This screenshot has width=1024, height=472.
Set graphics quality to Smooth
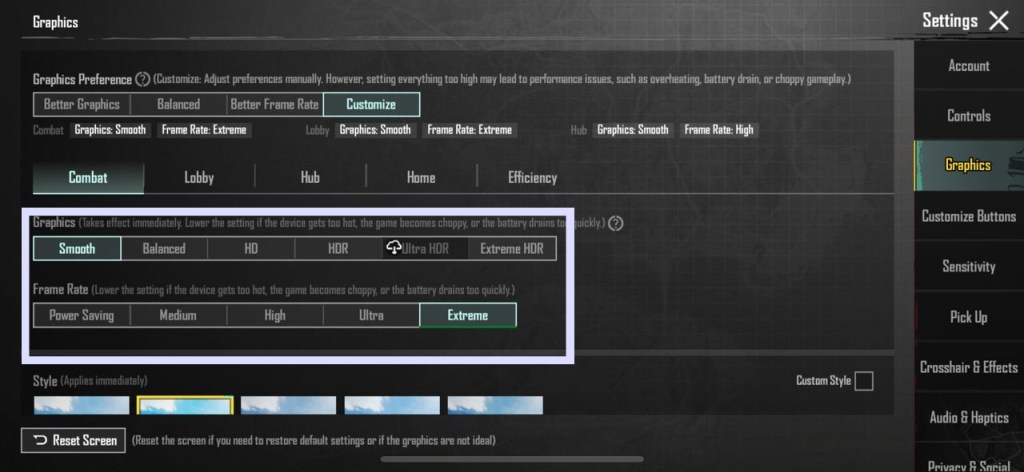point(77,249)
